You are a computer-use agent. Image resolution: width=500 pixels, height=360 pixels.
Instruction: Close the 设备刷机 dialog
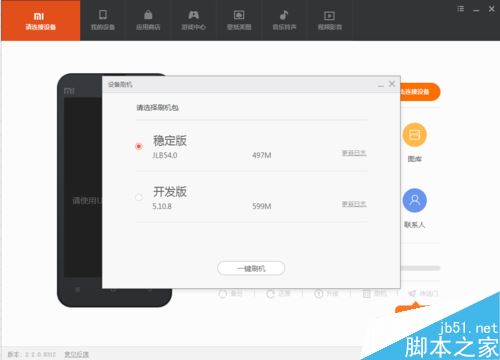point(392,84)
